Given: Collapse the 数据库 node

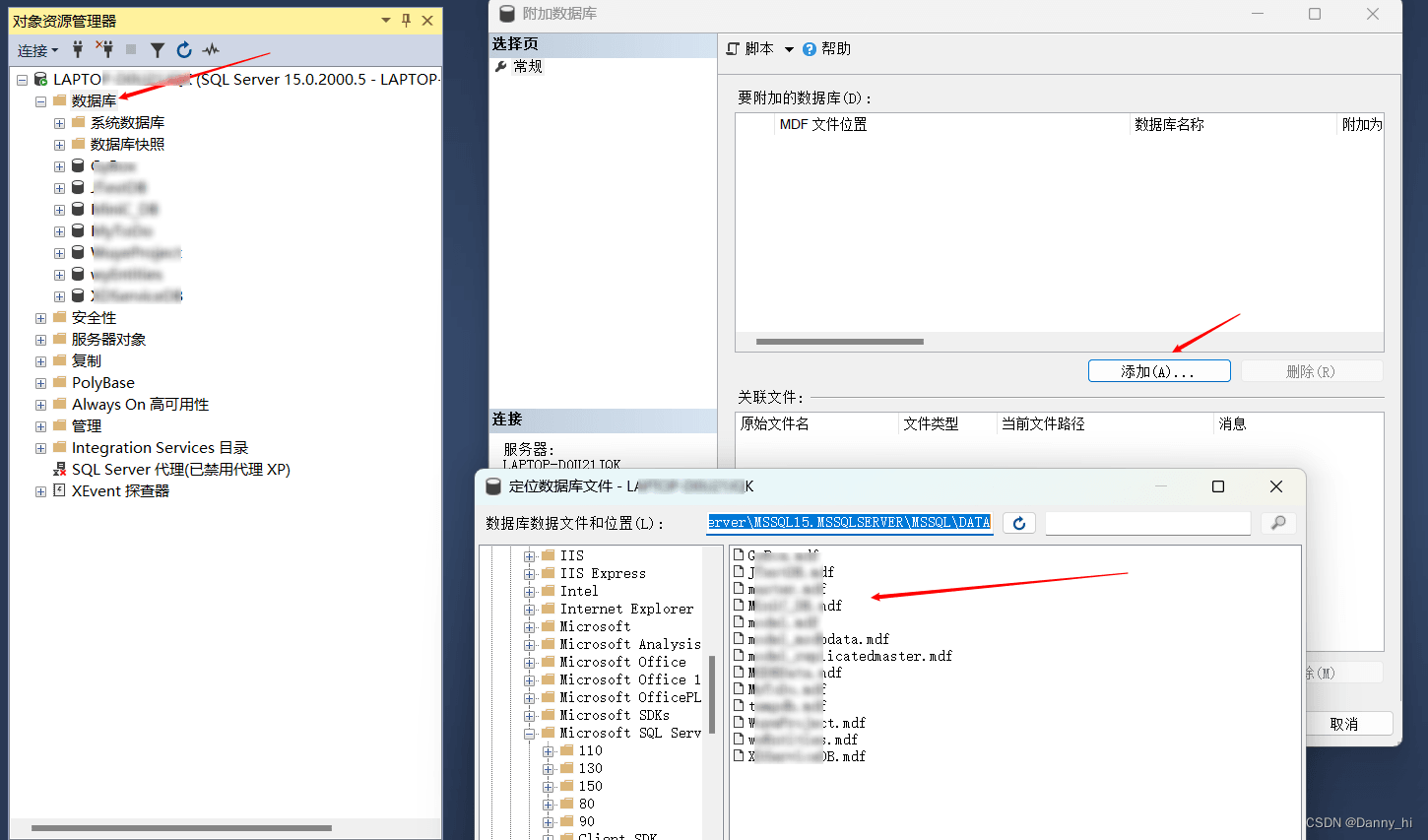Looking at the screenshot, I should (40, 101).
